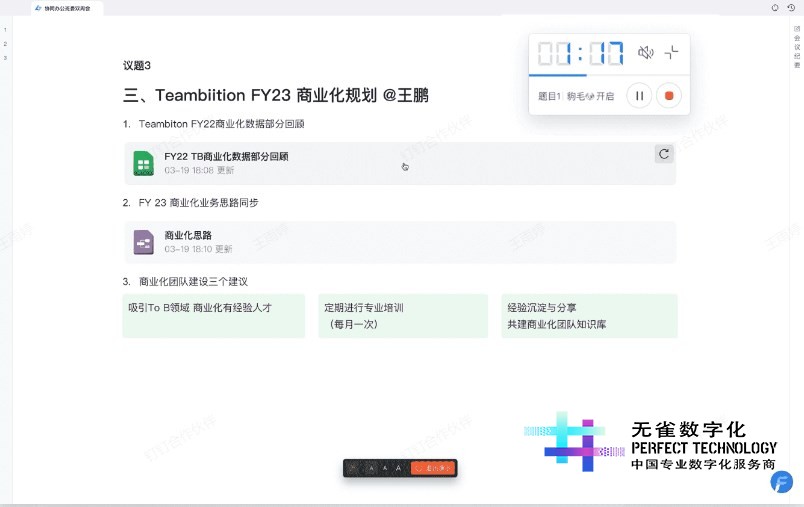Image resolution: width=804 pixels, height=507 pixels.
Task: Click leftmost icon in bottom toolbar
Action: (353, 468)
